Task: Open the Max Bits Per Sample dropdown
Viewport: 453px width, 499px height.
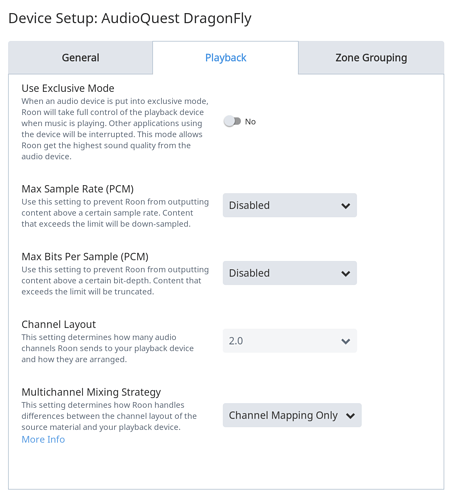Action: (290, 273)
